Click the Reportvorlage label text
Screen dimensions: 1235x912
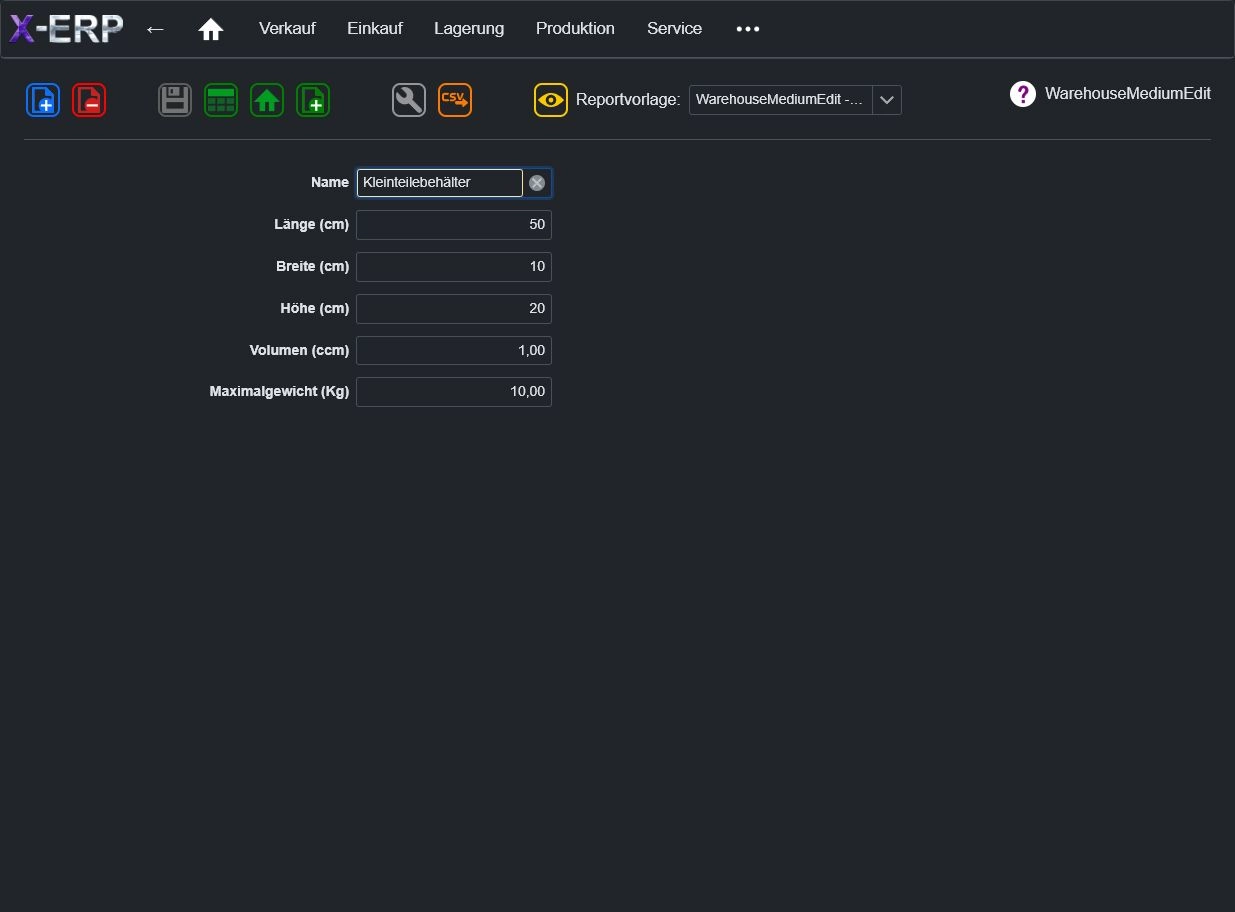pos(628,100)
